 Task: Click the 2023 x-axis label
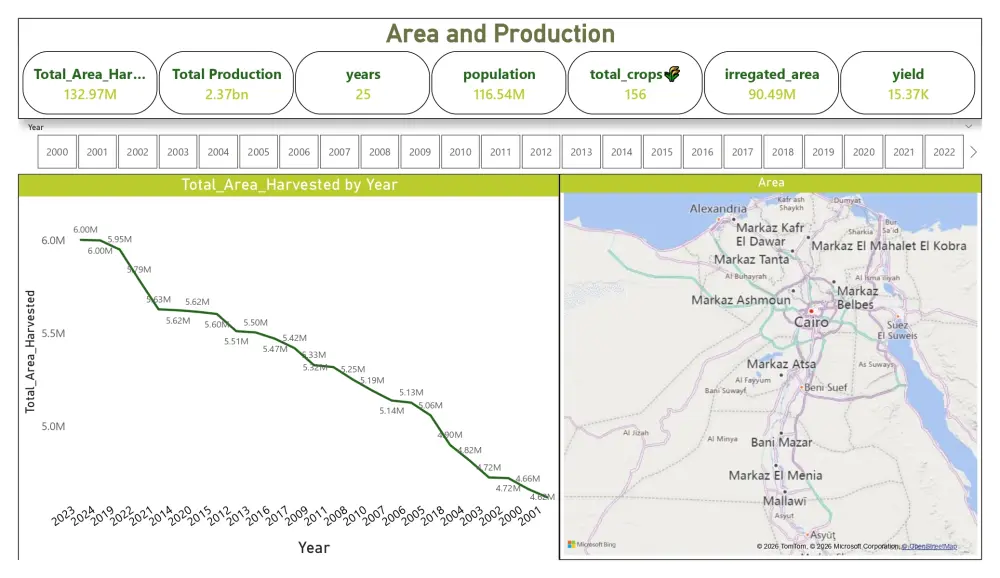pyautogui.click(x=64, y=515)
